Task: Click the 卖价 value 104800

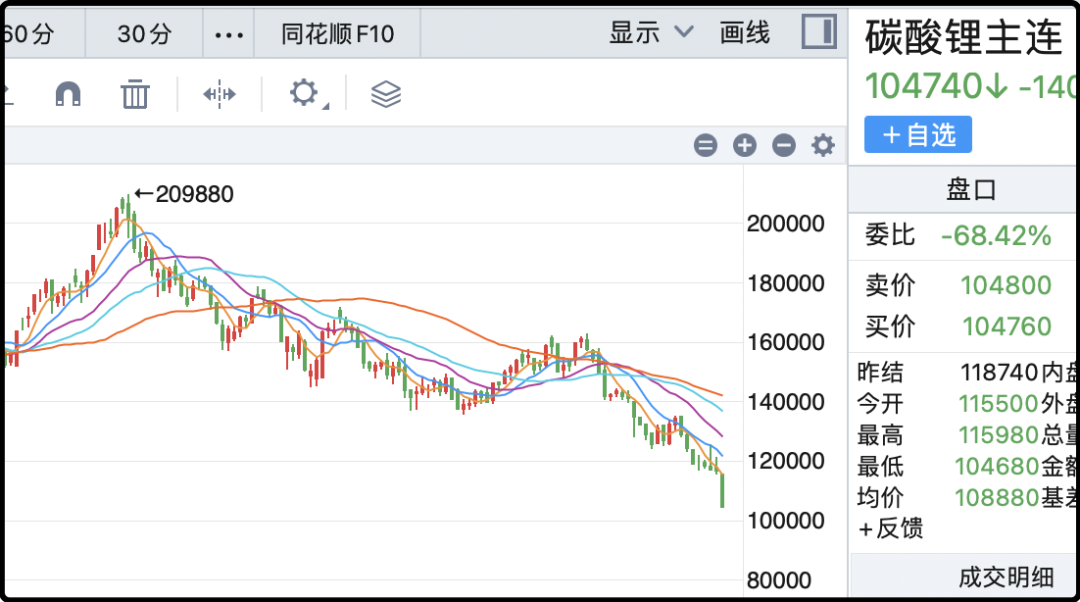Action: click(1006, 285)
